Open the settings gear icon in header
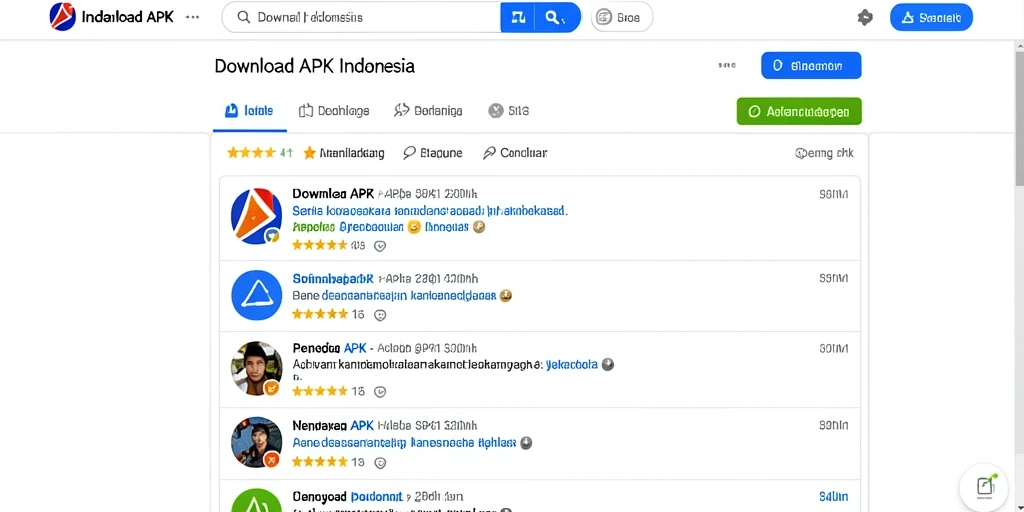Screen dimensions: 1024x512 click(865, 18)
